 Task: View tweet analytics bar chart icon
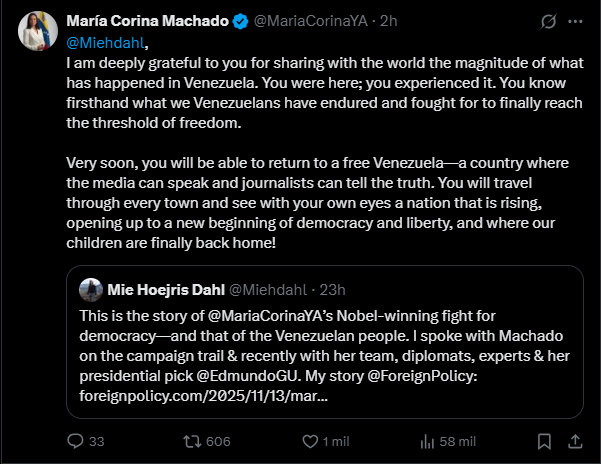tap(425, 441)
